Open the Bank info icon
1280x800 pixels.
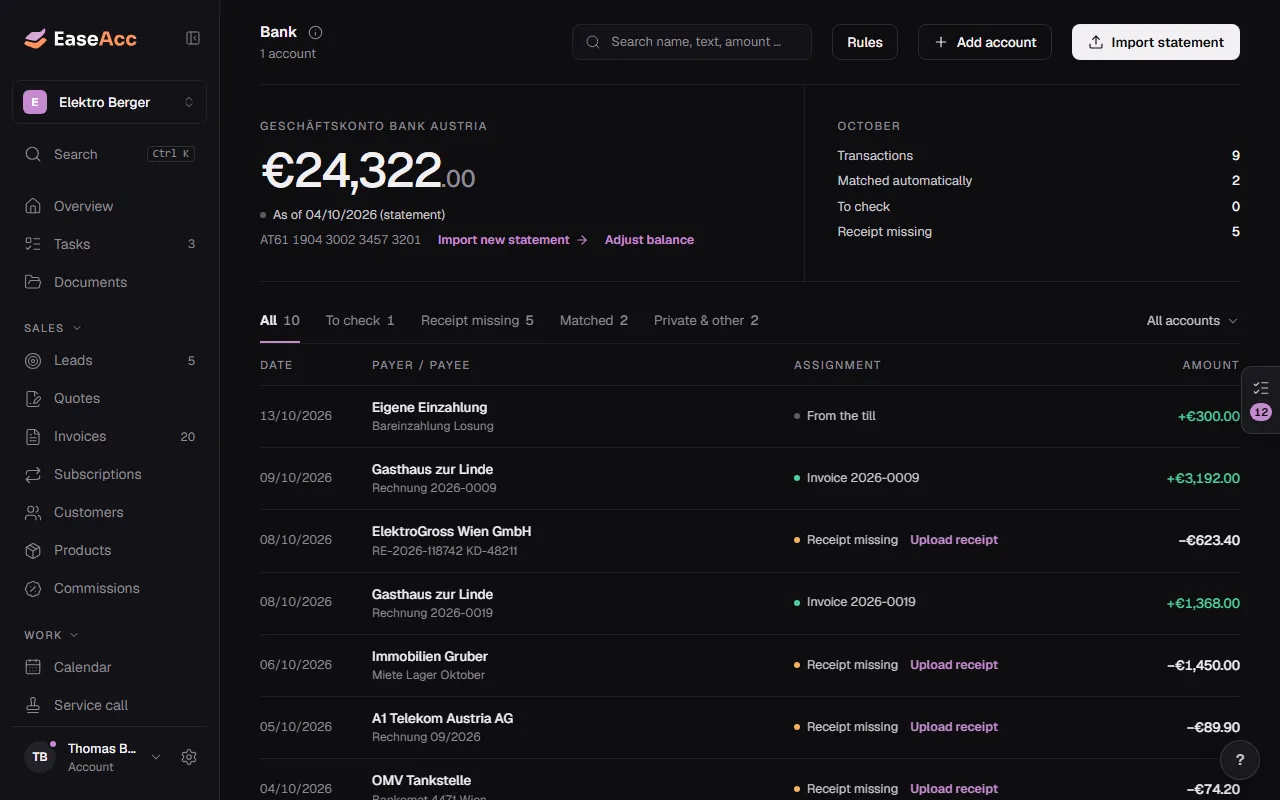[x=316, y=32]
